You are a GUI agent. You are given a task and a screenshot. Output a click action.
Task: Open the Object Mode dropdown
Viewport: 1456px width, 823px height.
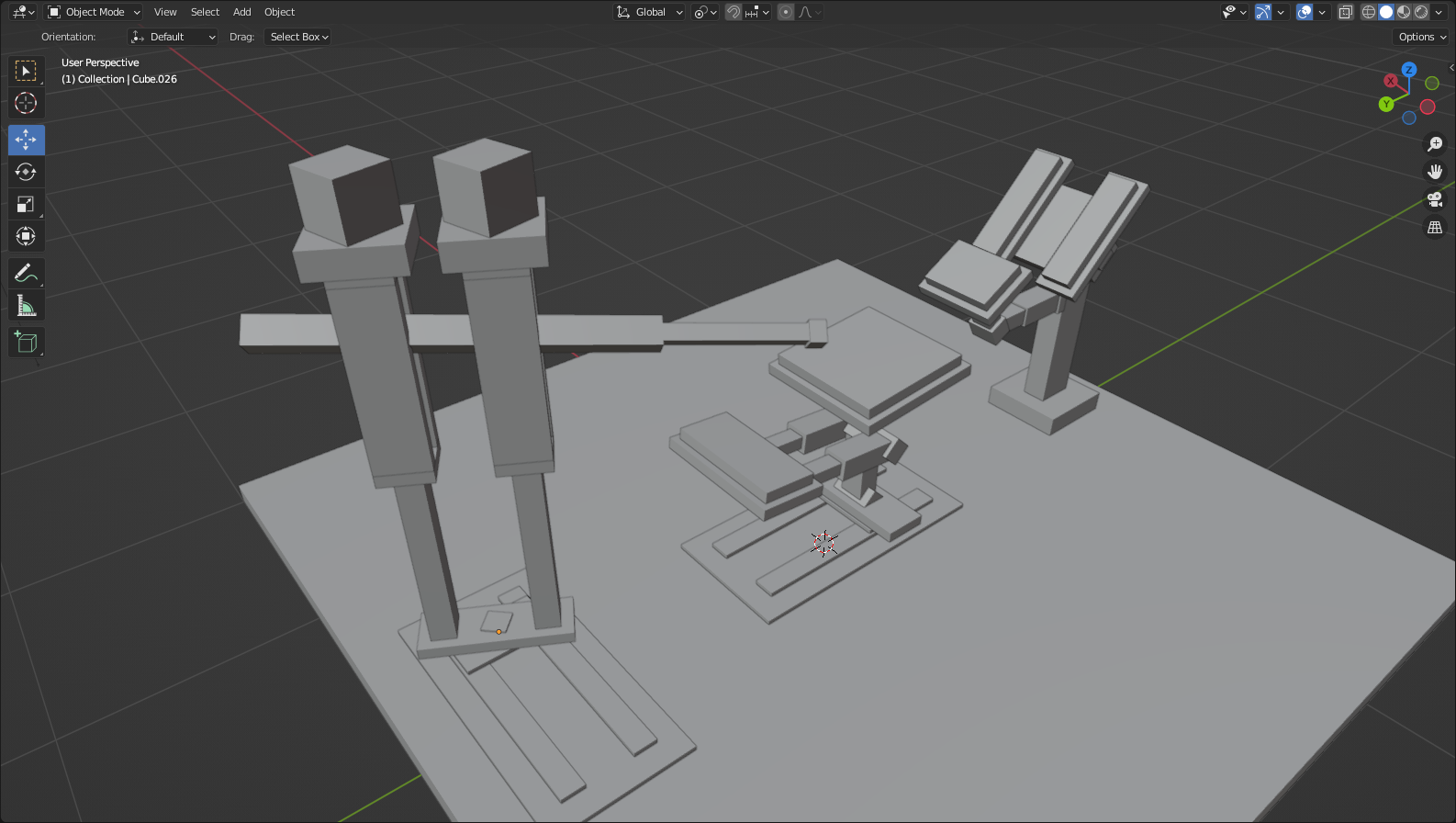tap(94, 12)
